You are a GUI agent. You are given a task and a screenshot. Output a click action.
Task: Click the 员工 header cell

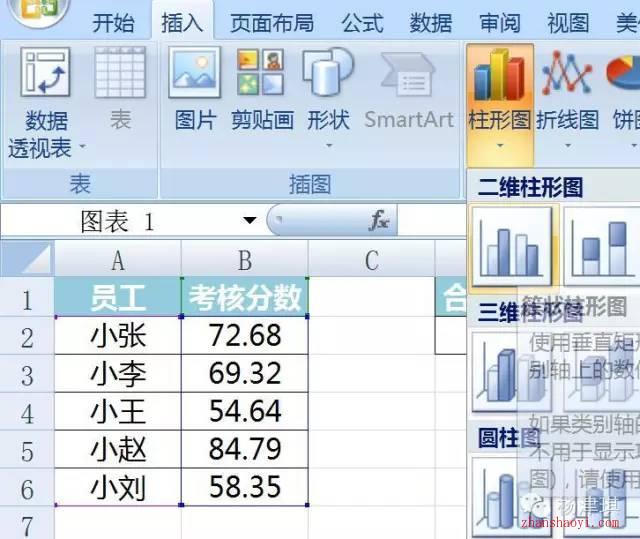pyautogui.click(x=118, y=297)
